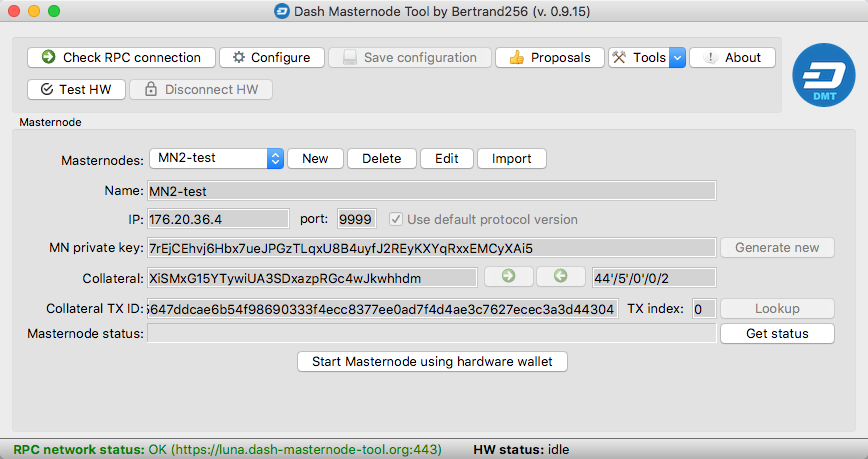
Task: Open Proposals with thumbs-up icon
Action: 550,58
